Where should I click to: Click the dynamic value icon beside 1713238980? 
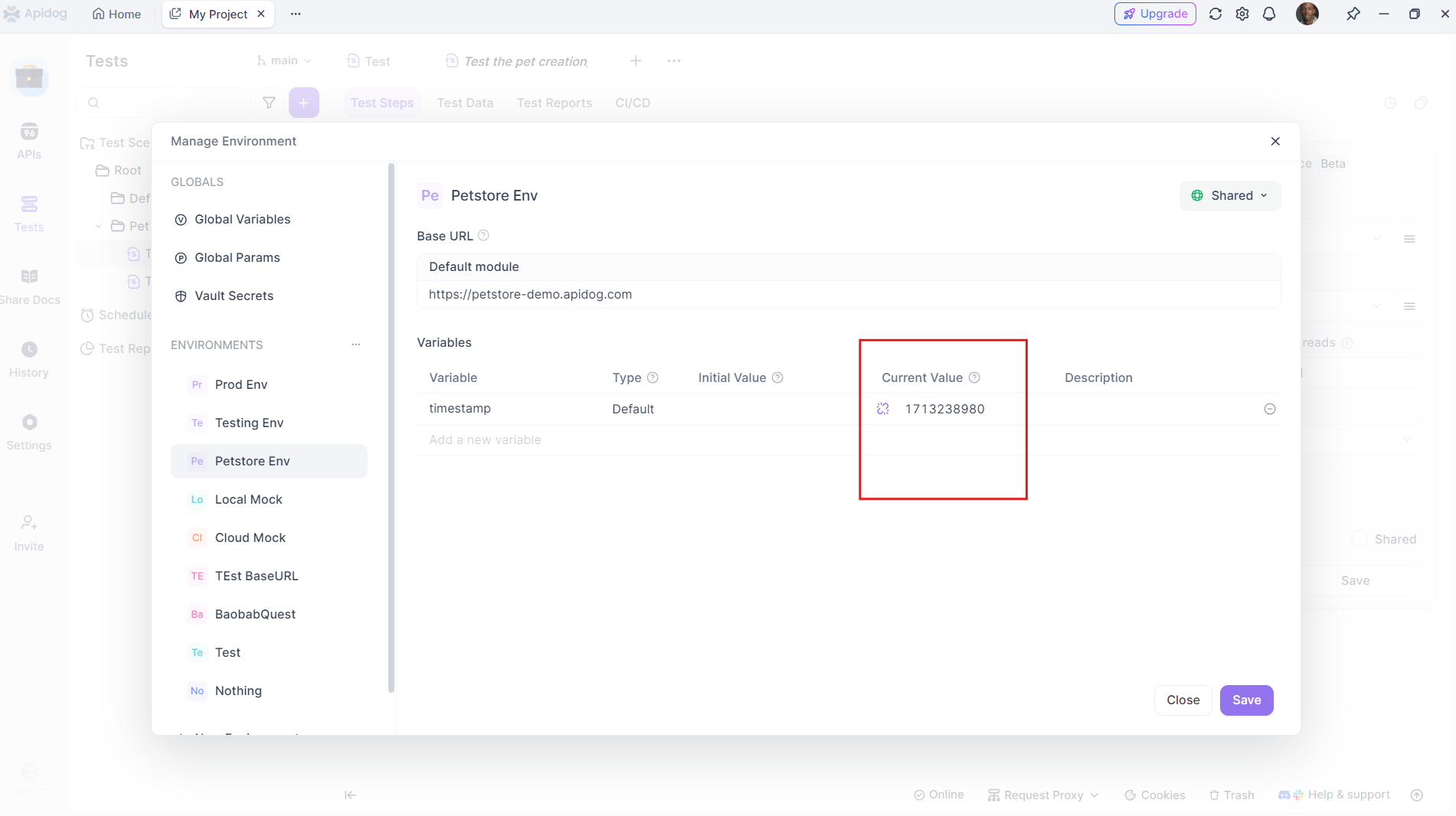pos(883,409)
